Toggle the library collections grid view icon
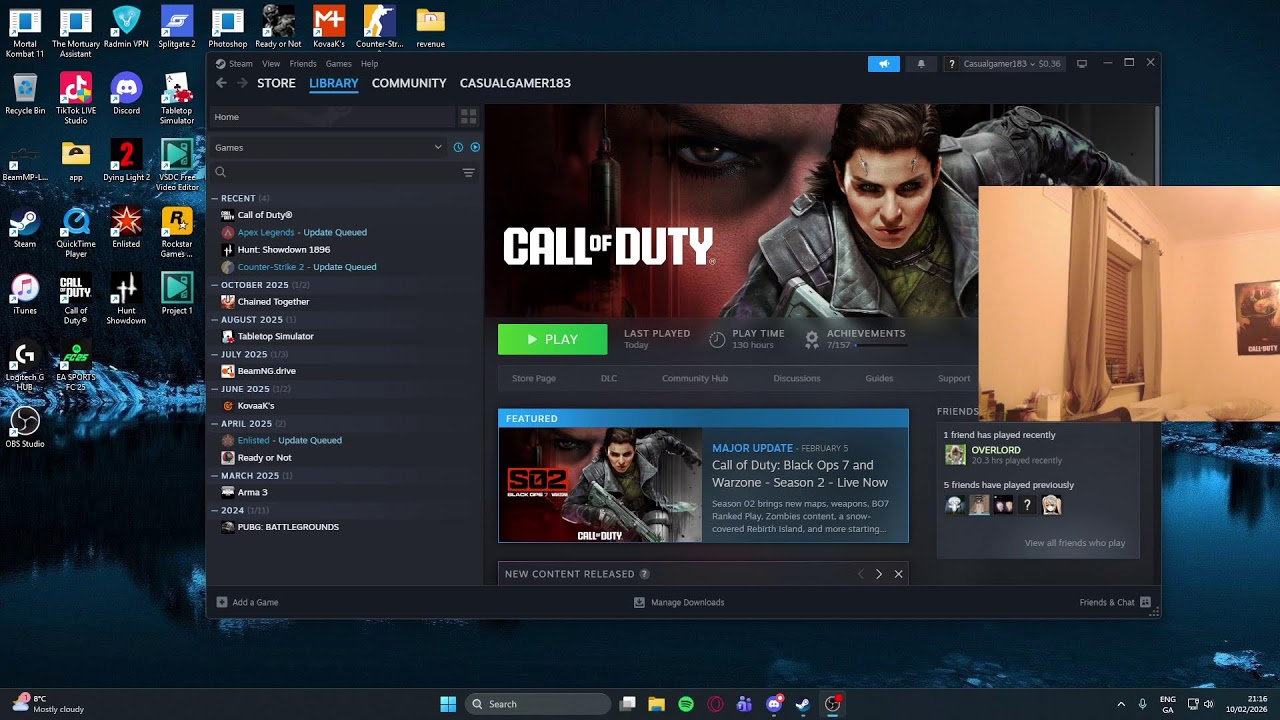Viewport: 1280px width, 720px height. point(468,117)
